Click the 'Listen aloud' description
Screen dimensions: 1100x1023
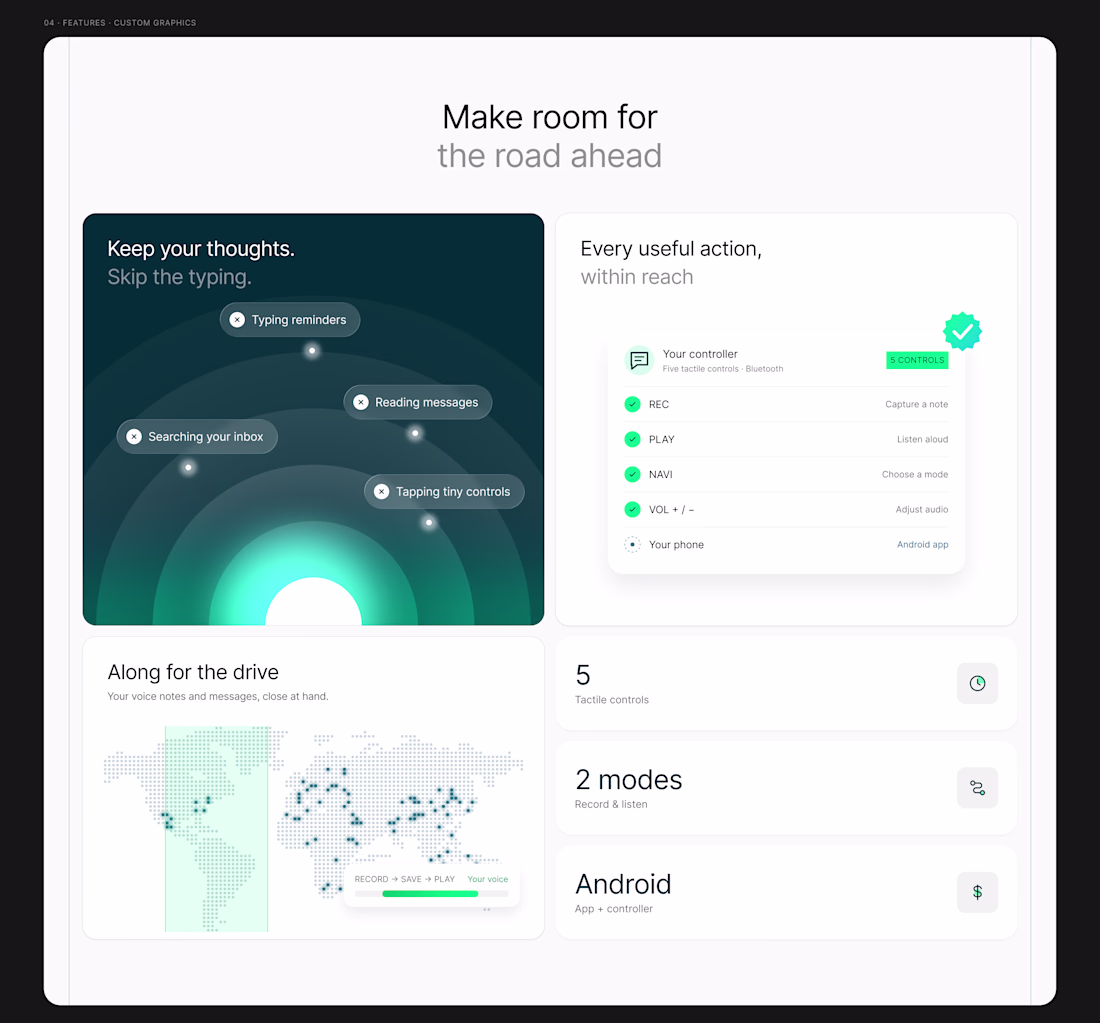click(923, 439)
